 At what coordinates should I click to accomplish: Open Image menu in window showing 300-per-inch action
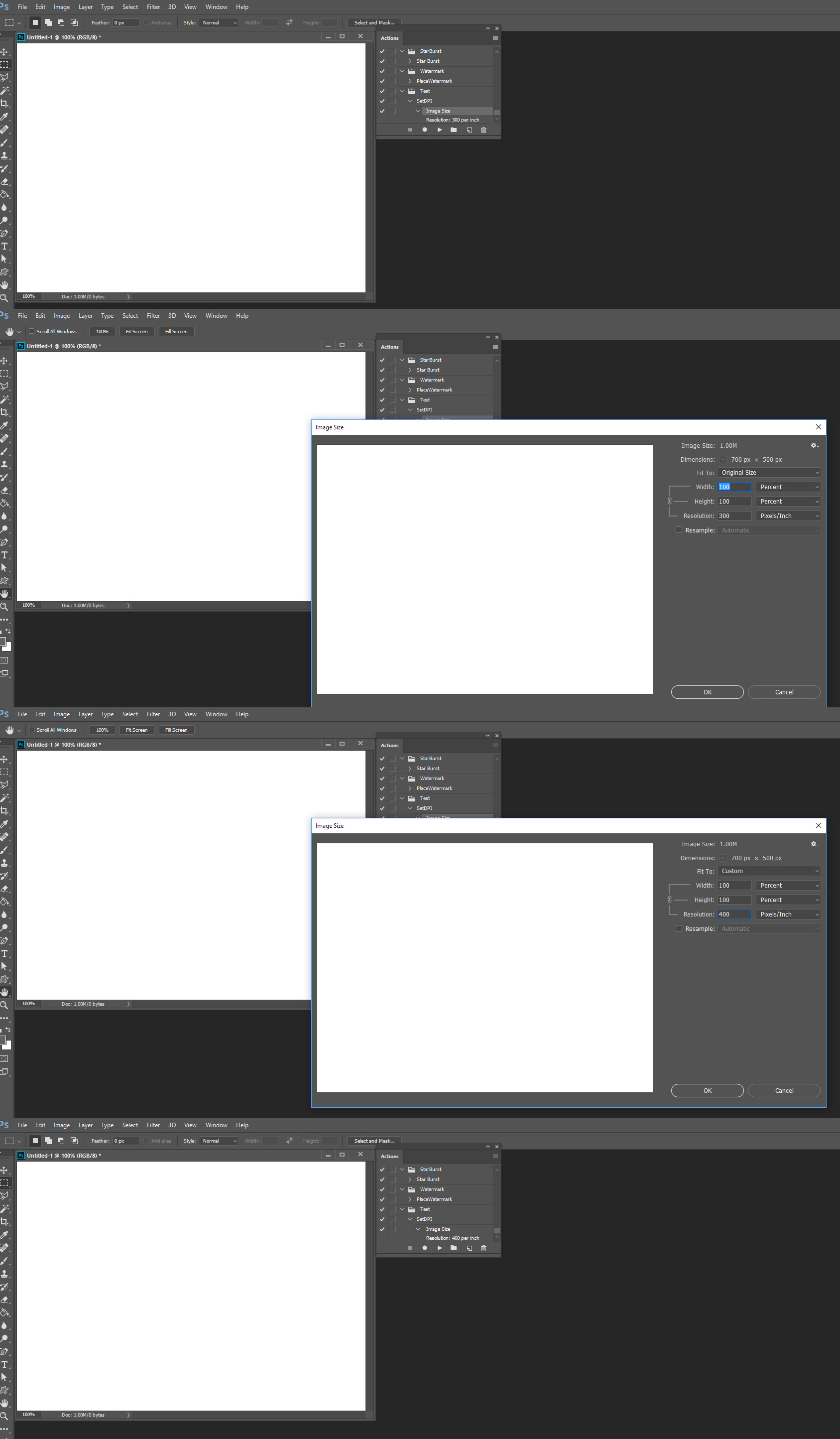point(62,7)
